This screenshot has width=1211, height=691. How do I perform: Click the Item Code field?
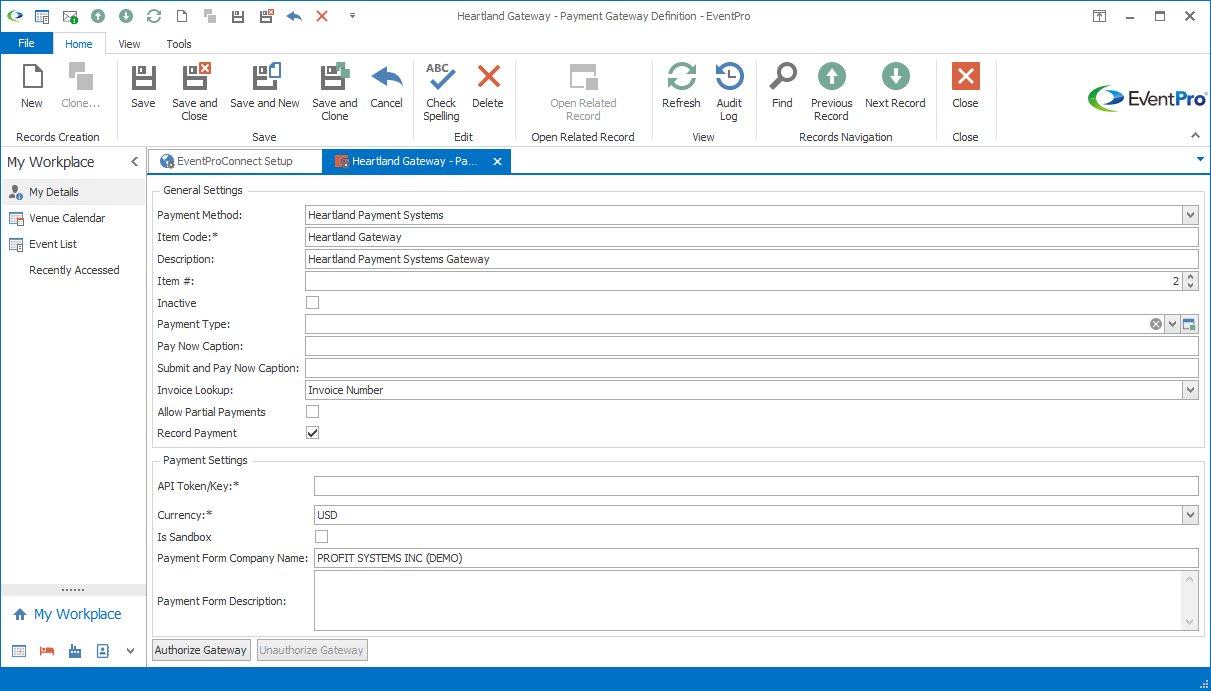click(x=751, y=237)
